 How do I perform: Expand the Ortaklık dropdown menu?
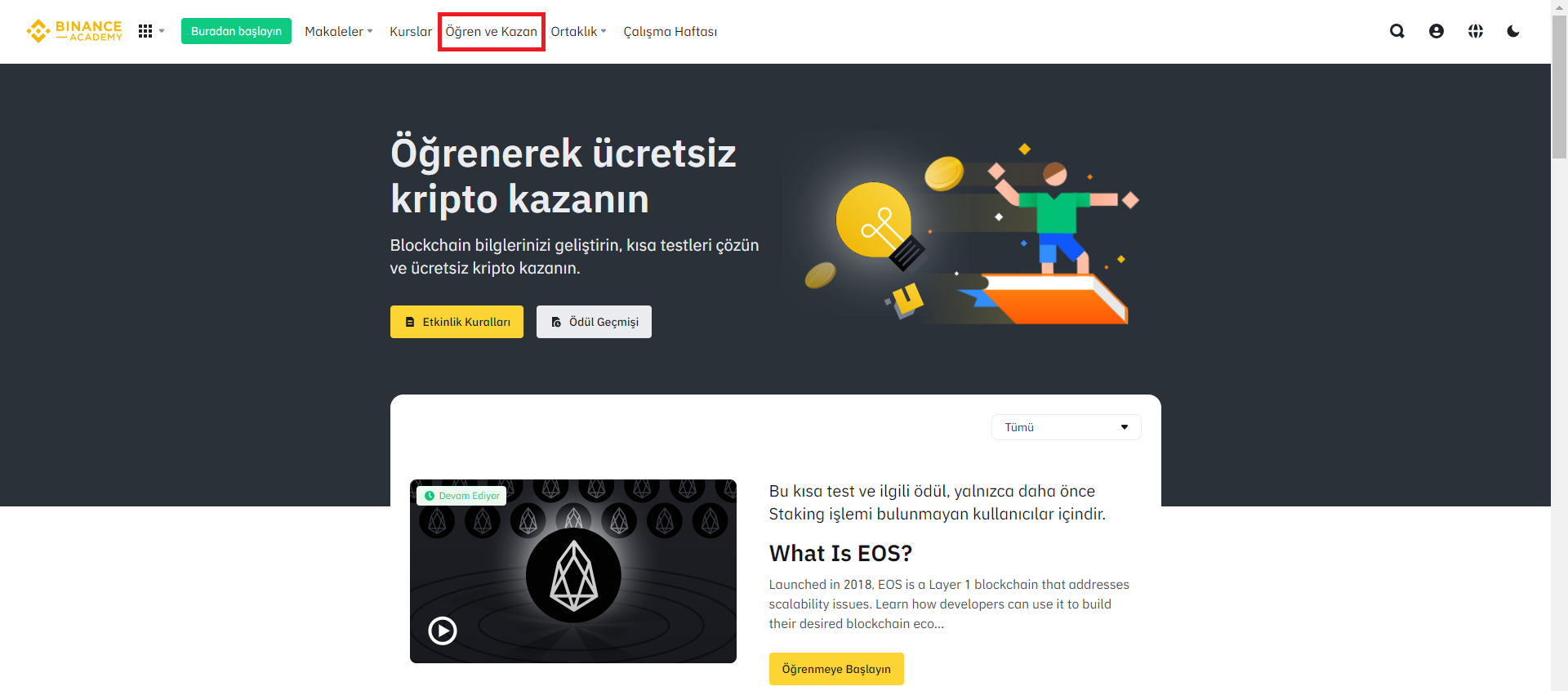pyautogui.click(x=578, y=31)
